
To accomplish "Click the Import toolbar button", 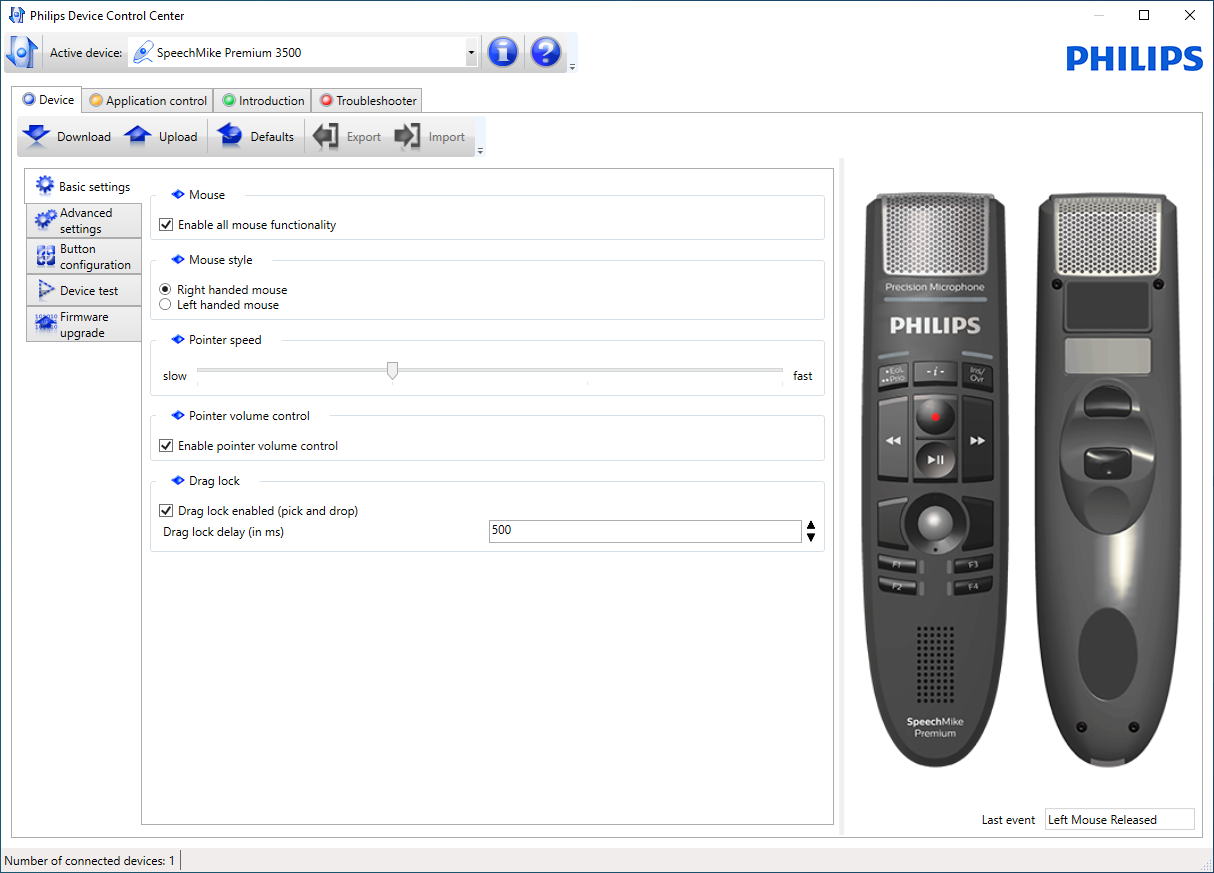I will 430,136.
